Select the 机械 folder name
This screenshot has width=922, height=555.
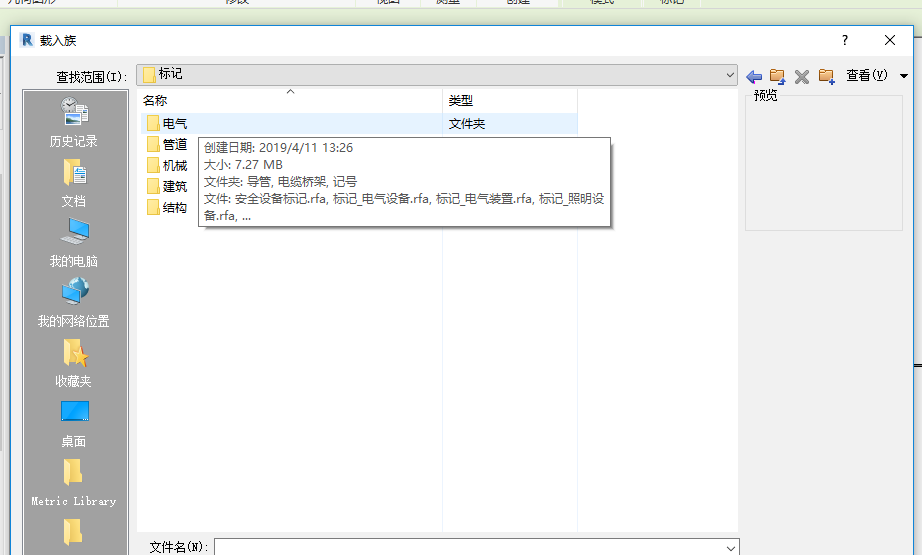point(175,165)
